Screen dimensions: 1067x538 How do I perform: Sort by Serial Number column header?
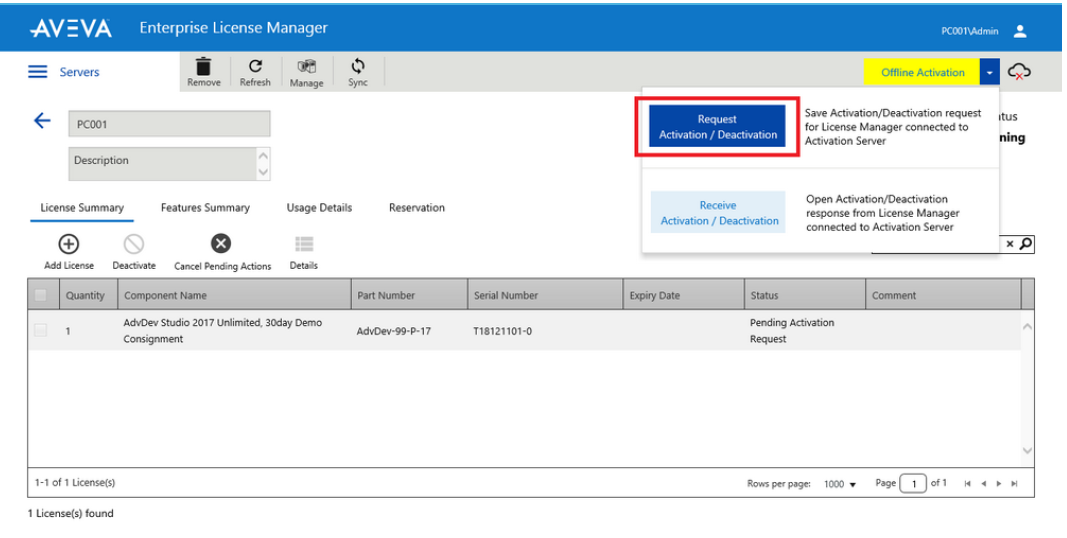tap(545, 295)
